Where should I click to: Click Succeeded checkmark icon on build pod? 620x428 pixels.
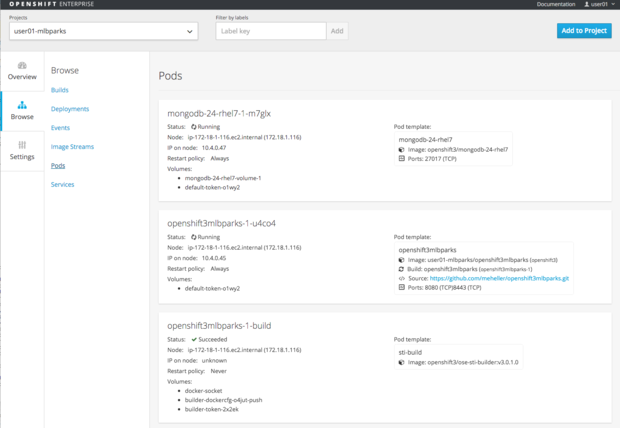click(x=194, y=340)
